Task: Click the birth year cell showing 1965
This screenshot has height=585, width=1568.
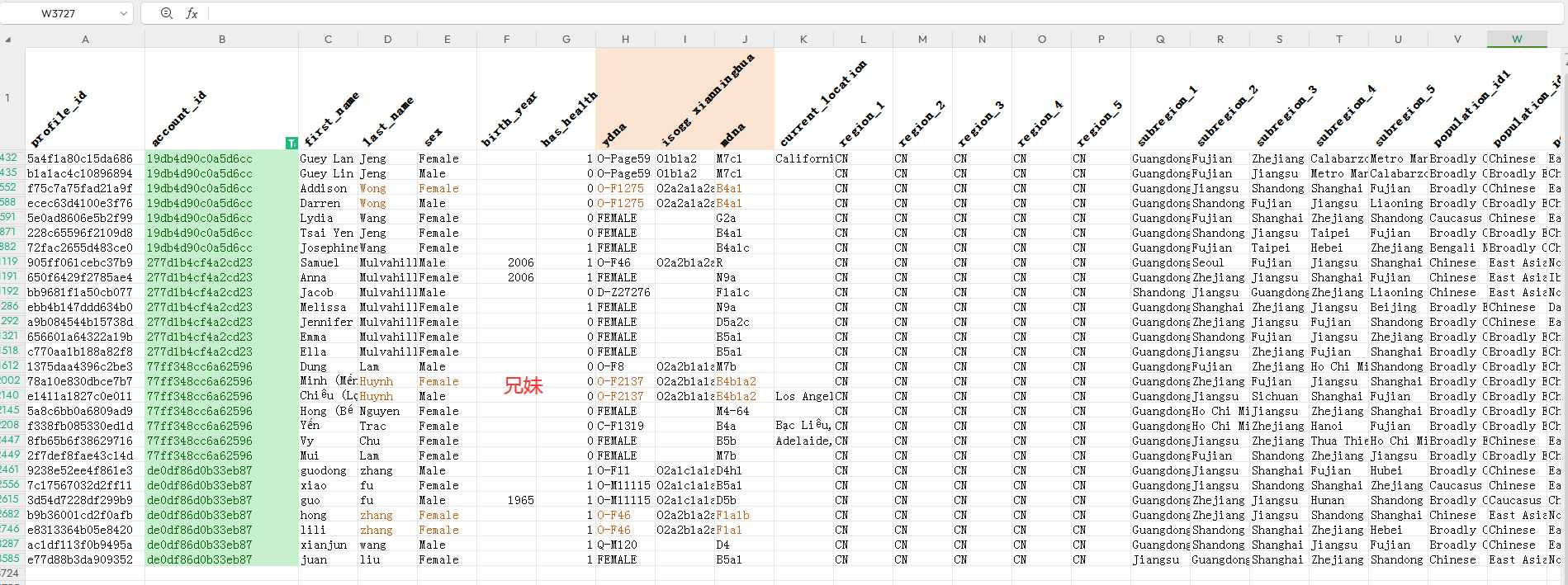Action: 506,500
